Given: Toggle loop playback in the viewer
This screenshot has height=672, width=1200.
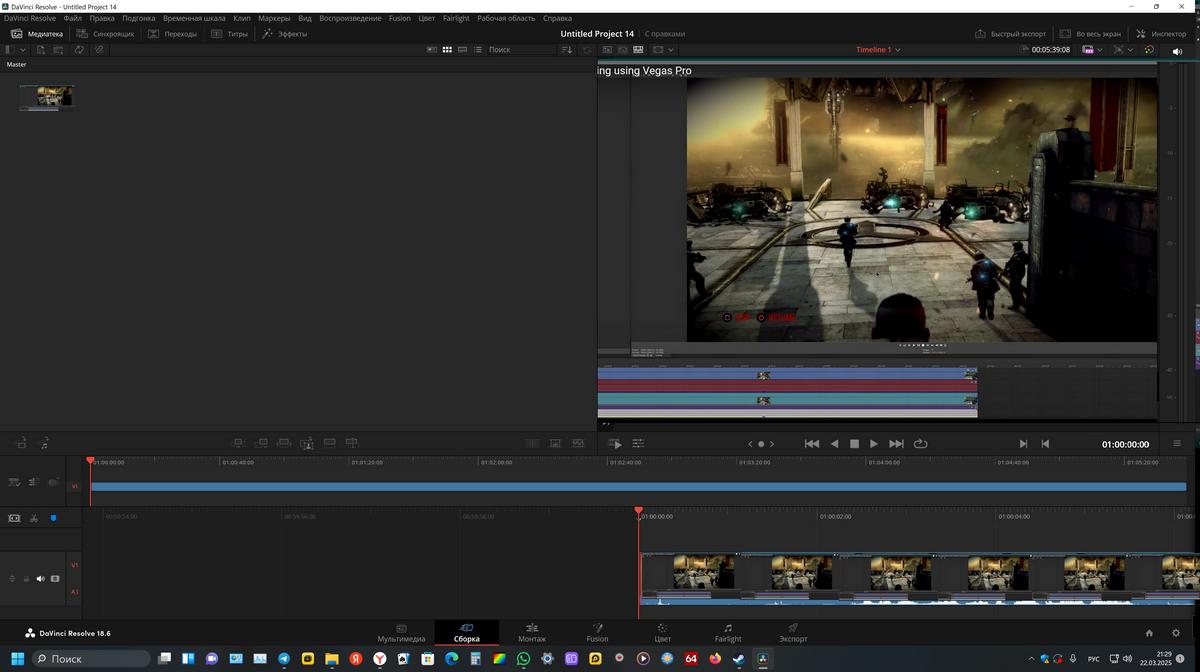Looking at the screenshot, I should coord(920,444).
